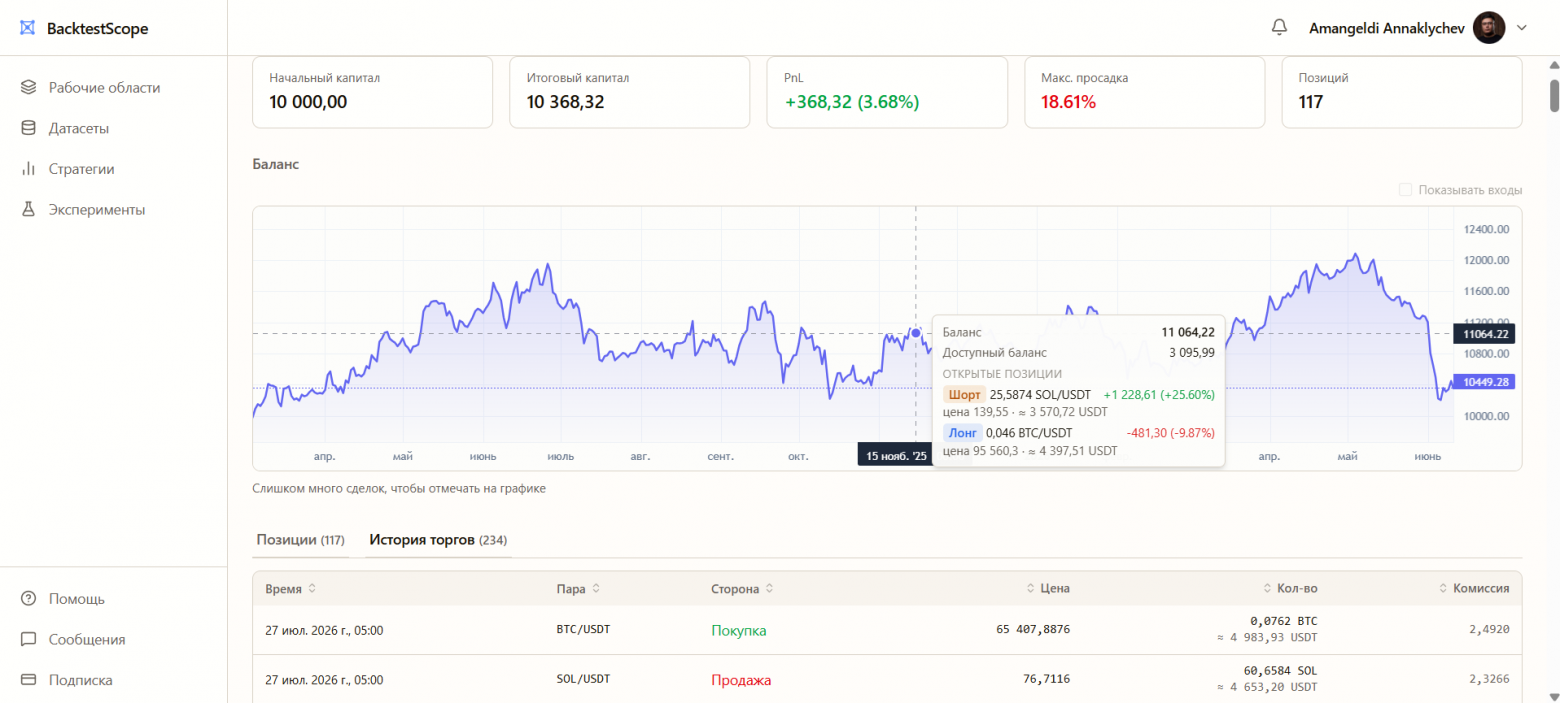This screenshot has height=703, width=1560.
Task: Sort table by Сторона column
Action: click(x=742, y=588)
